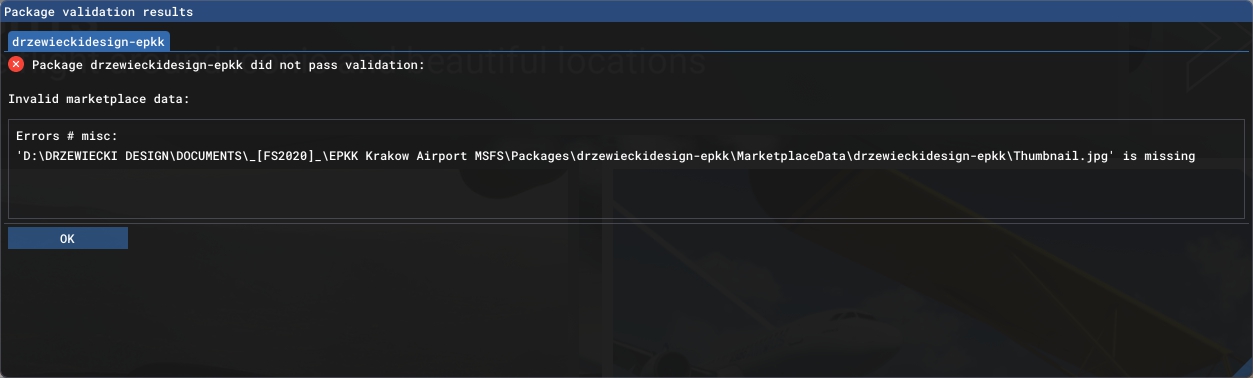Click the blank area below the OK button
The width and height of the screenshot is (1253, 378).
[626, 313]
